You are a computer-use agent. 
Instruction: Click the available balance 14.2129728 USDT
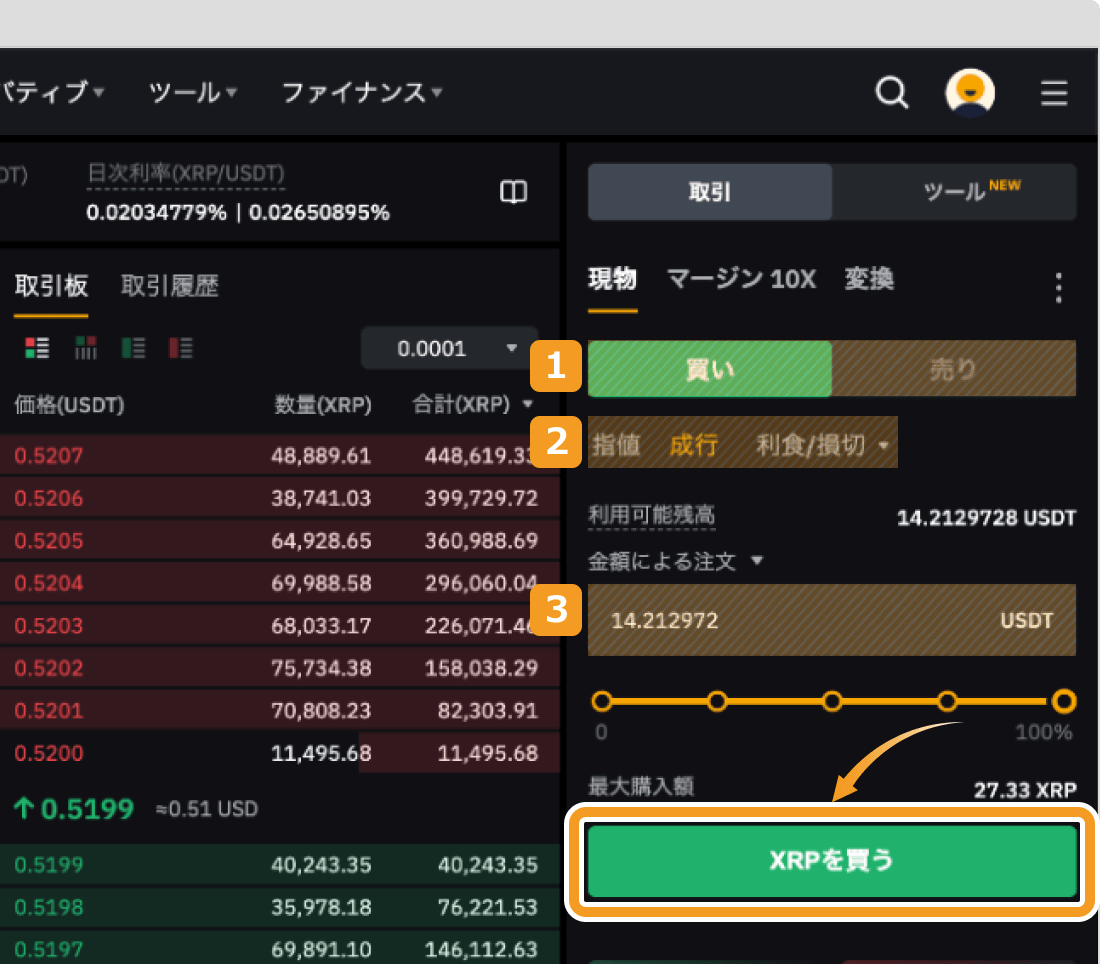click(x=986, y=518)
